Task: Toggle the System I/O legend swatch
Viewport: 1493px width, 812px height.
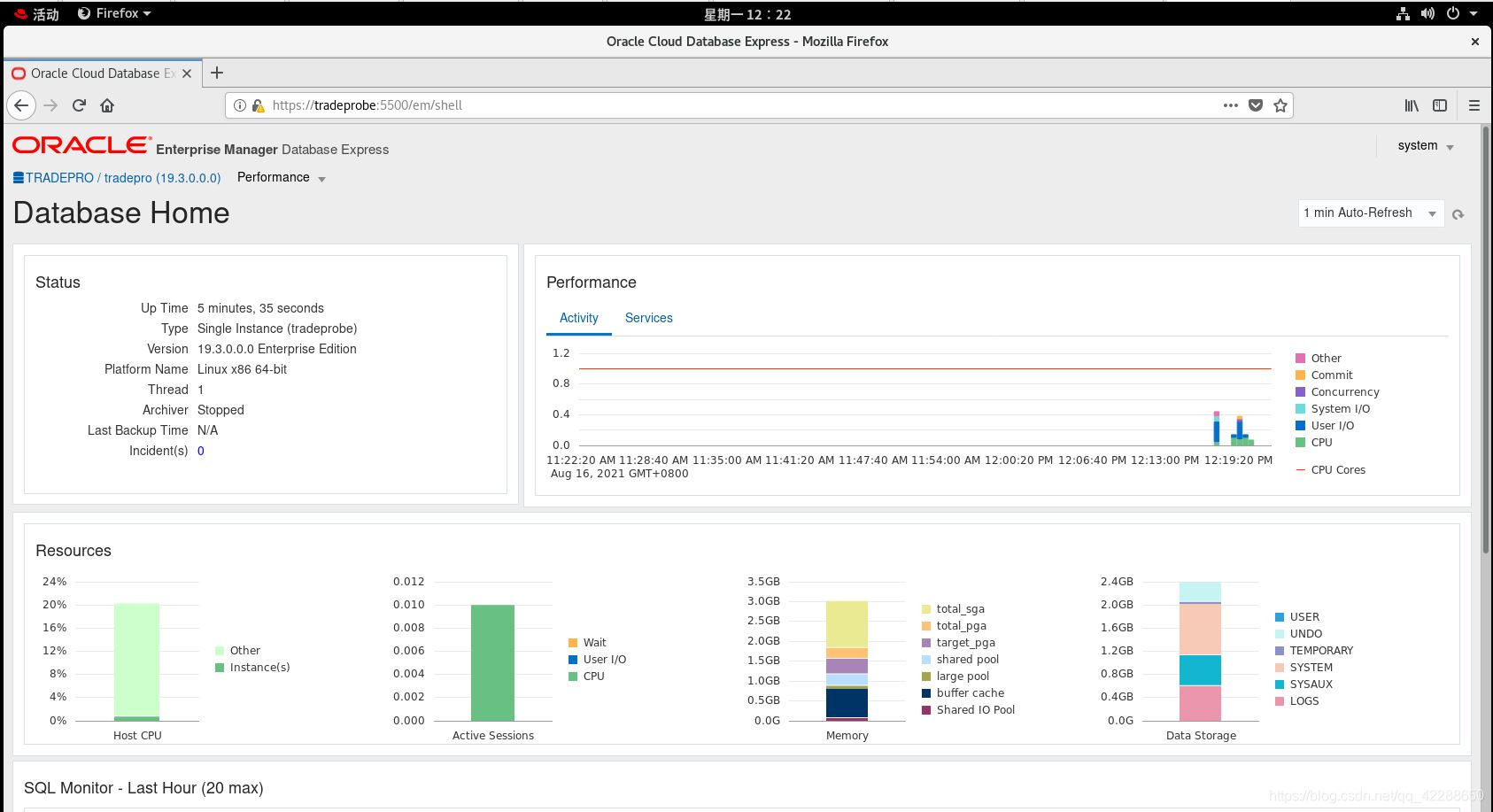Action: click(x=1300, y=409)
